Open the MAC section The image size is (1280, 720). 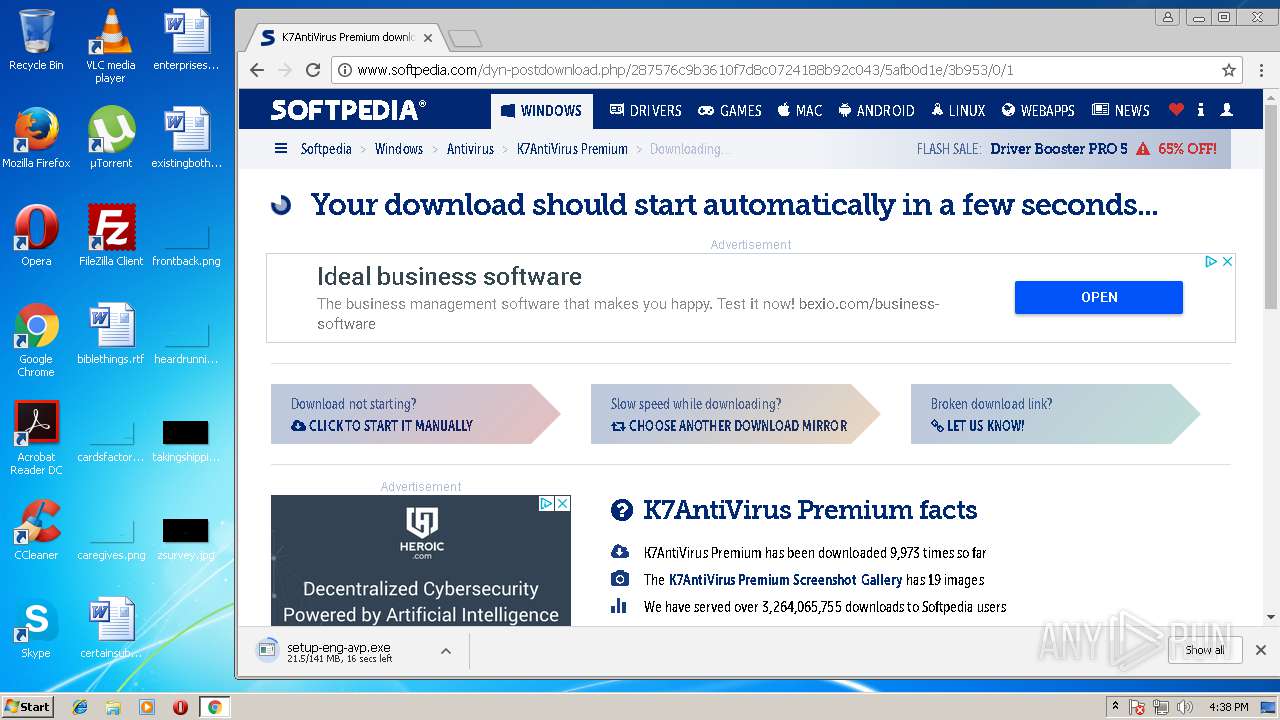(x=799, y=110)
